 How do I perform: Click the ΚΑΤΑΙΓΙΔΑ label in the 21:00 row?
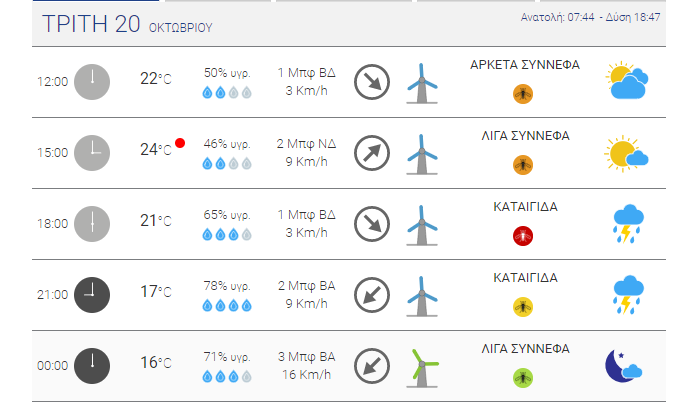pyautogui.click(x=525, y=278)
